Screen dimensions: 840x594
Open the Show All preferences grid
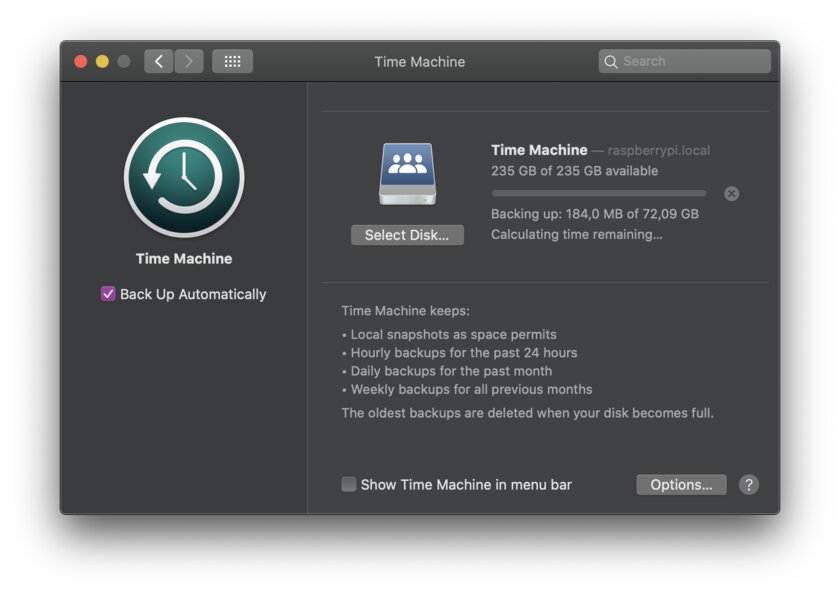click(232, 61)
